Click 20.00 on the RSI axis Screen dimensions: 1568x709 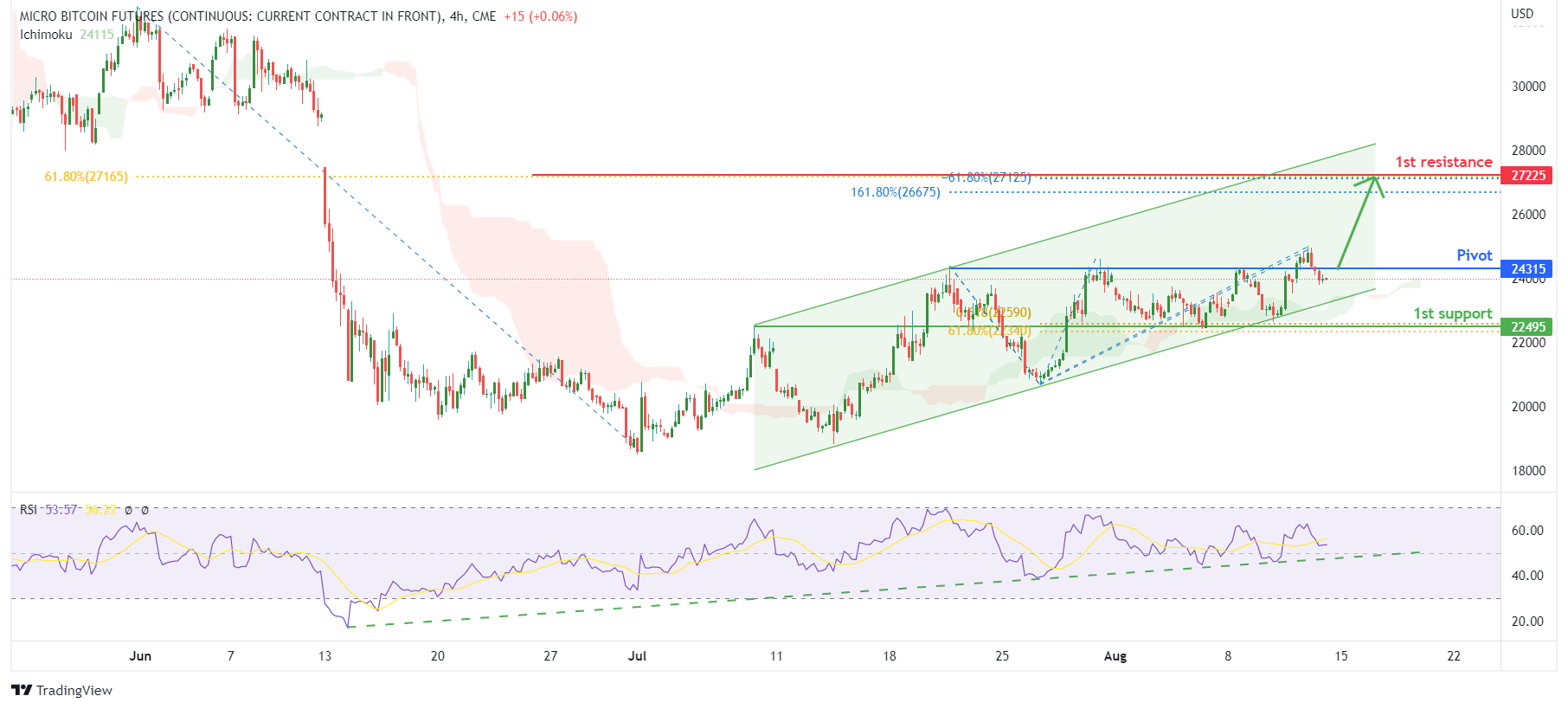pyautogui.click(x=1527, y=622)
